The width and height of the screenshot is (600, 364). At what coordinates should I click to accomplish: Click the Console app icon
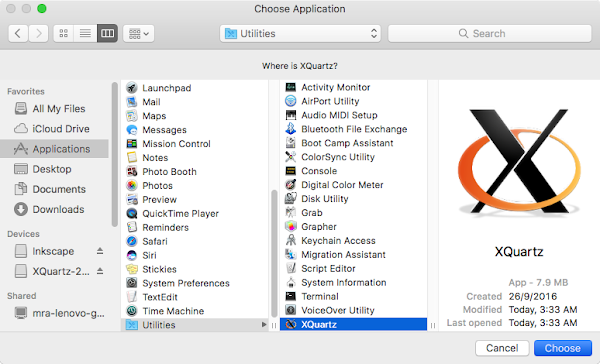pos(291,171)
